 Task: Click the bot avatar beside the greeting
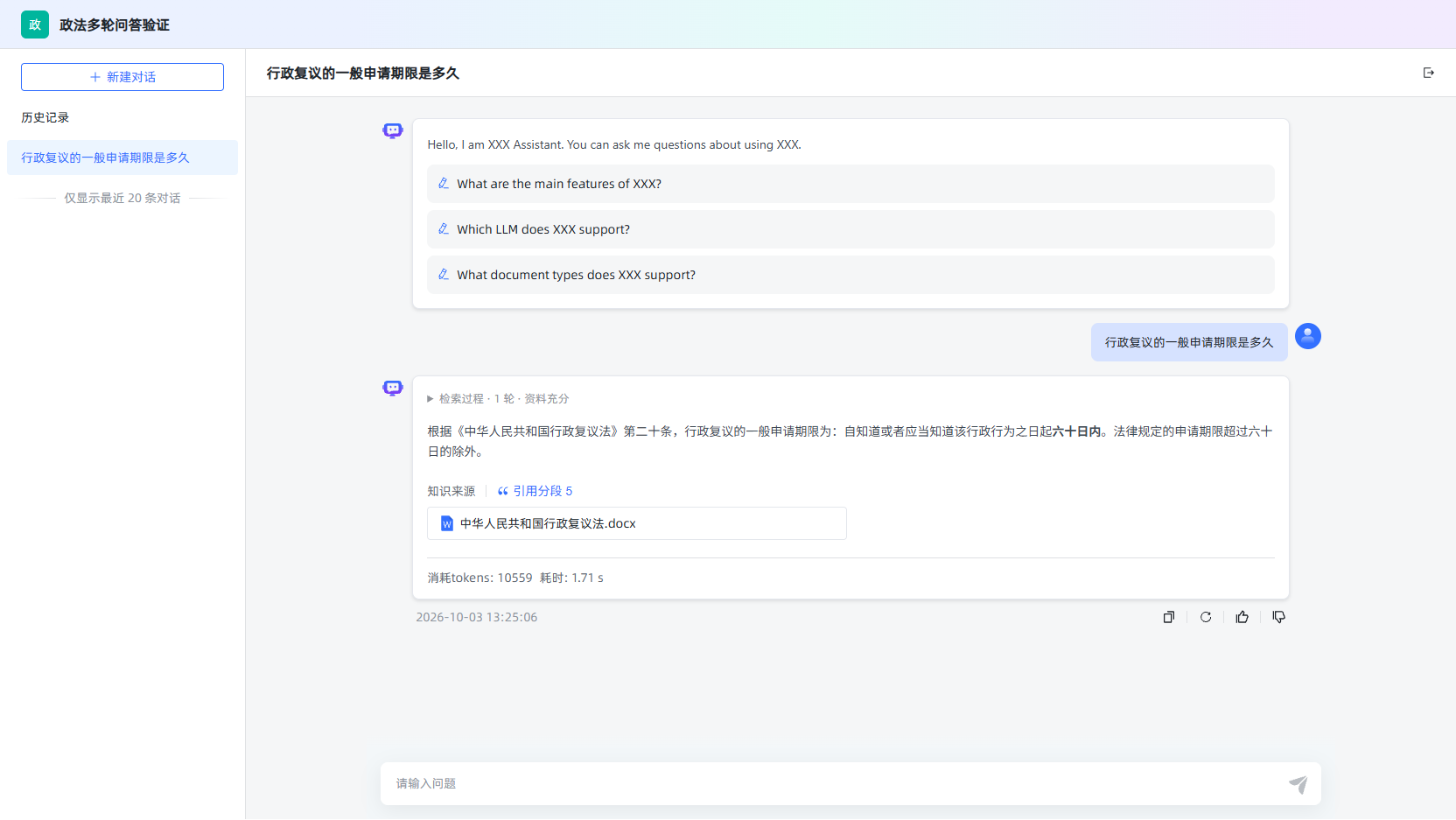pos(393,130)
